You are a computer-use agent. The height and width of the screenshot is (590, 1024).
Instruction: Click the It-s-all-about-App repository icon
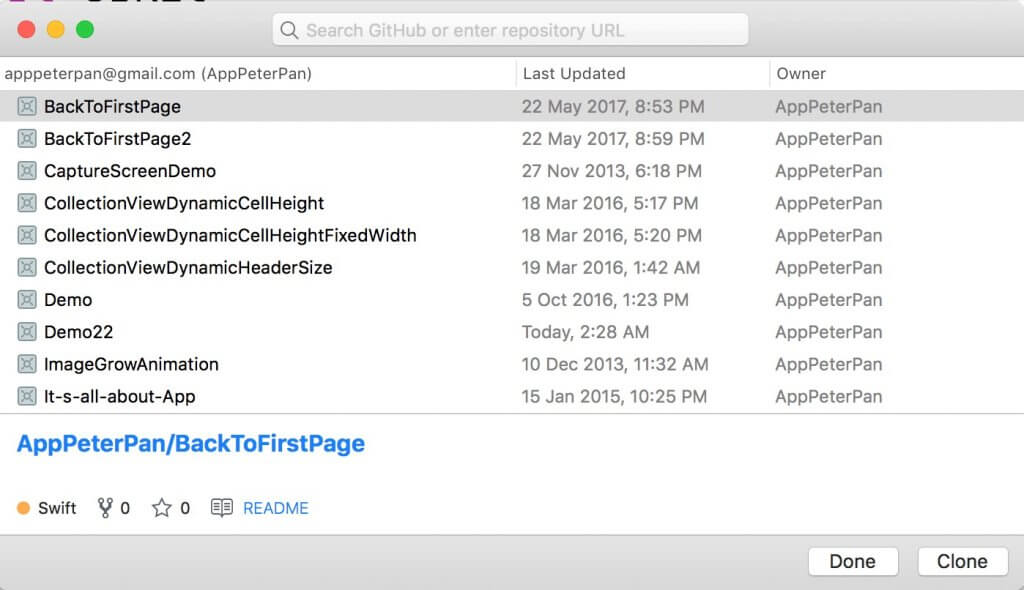(x=27, y=396)
